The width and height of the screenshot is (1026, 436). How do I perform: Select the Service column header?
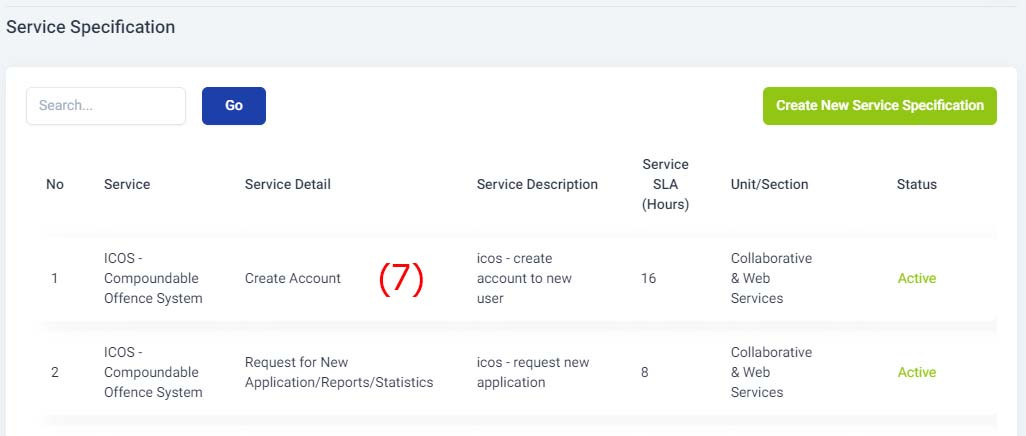(x=127, y=185)
